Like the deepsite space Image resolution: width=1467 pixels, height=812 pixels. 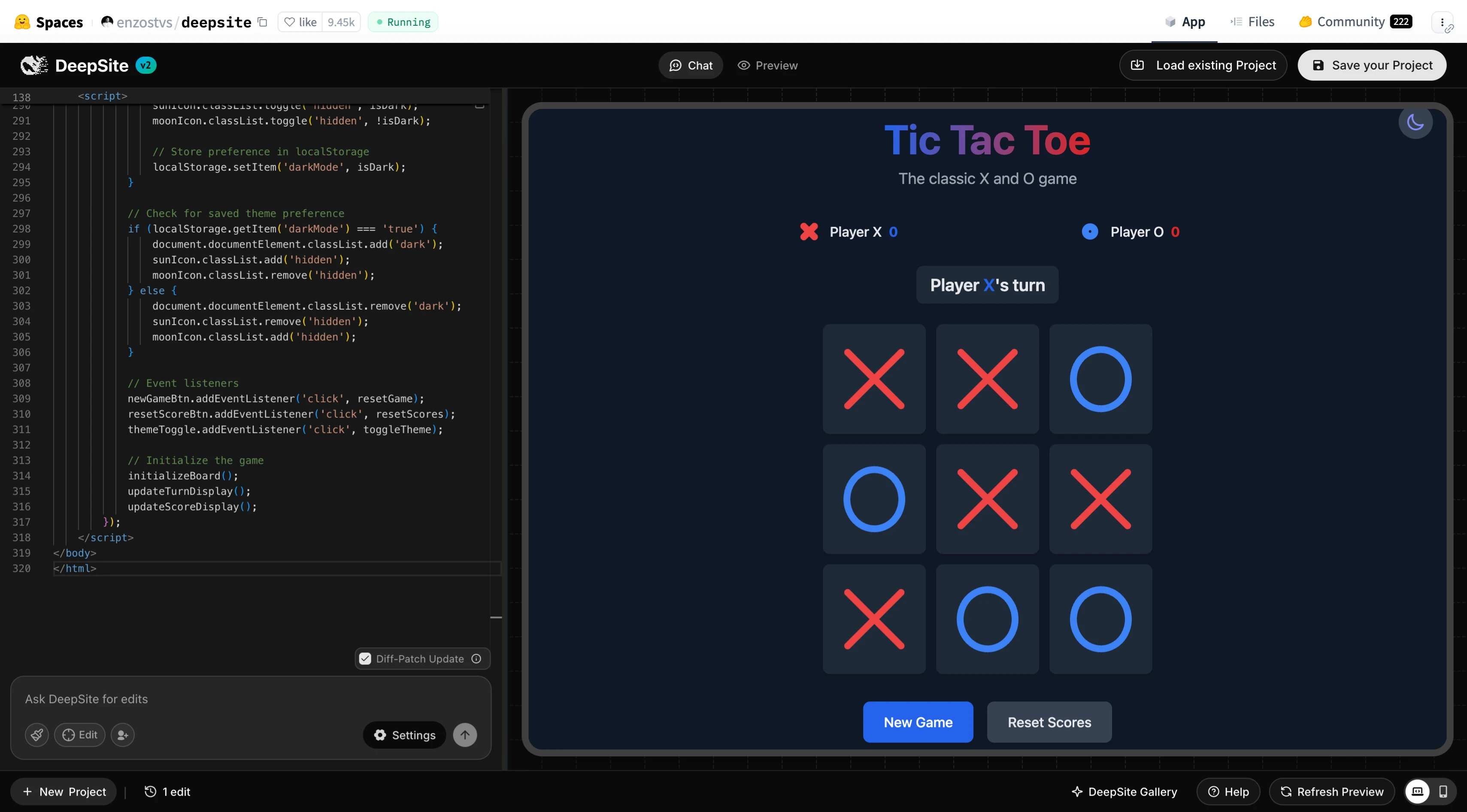pyautogui.click(x=300, y=21)
